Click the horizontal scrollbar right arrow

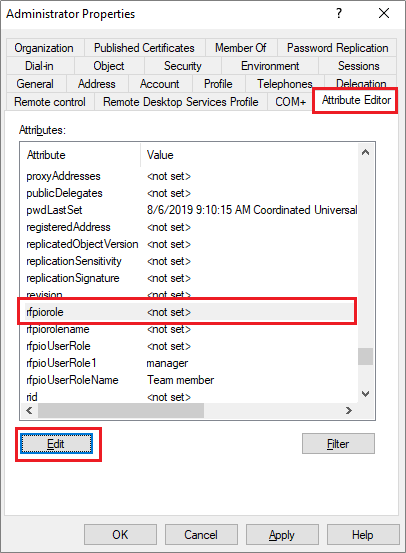(349, 411)
